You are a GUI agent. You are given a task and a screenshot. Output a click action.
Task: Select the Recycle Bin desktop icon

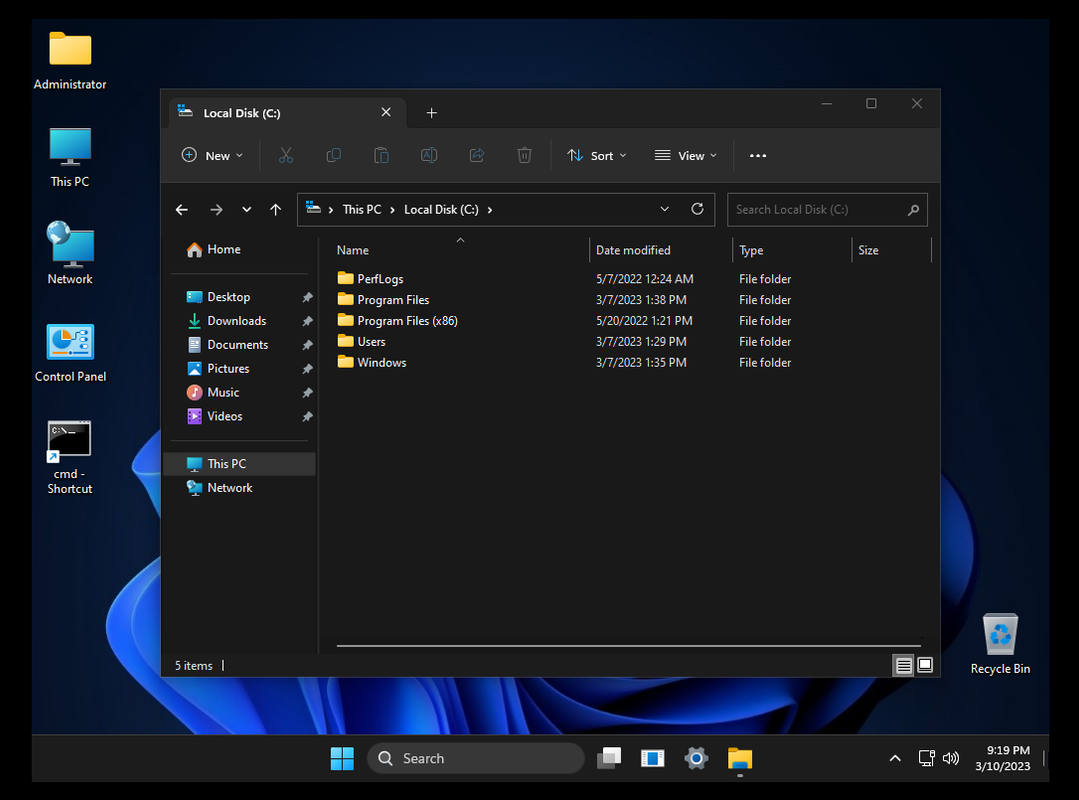1000,644
